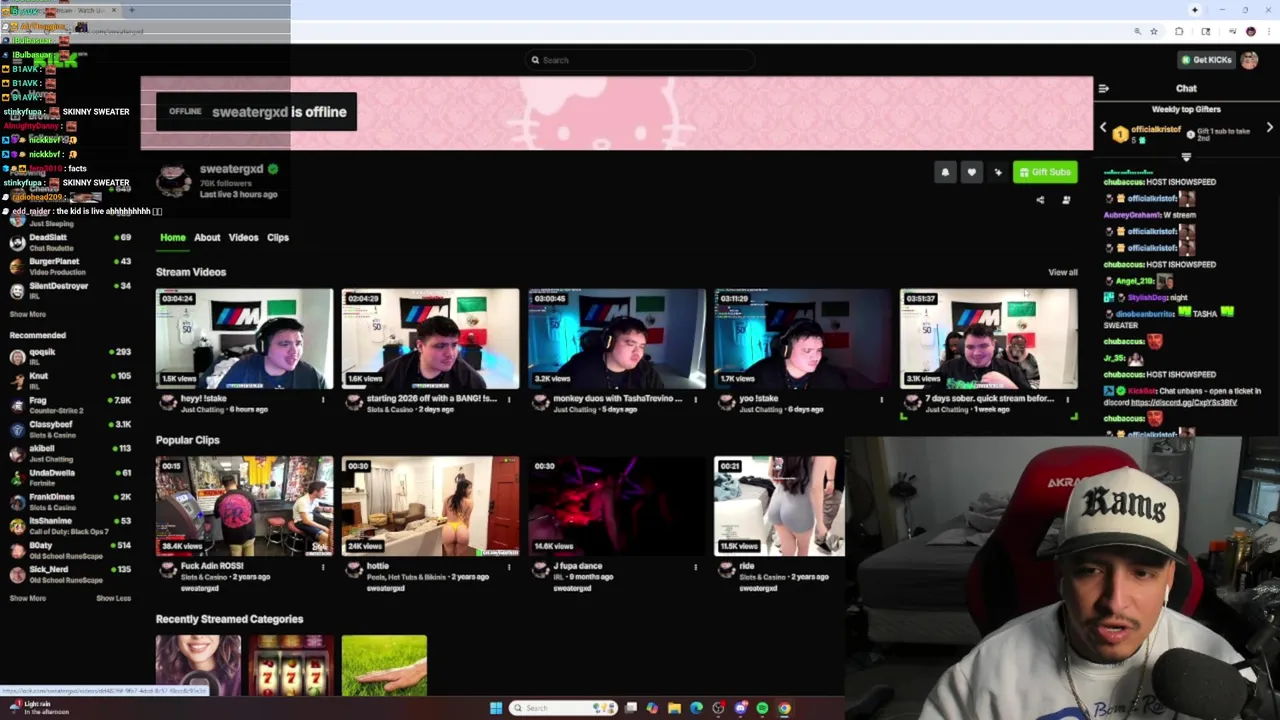Image resolution: width=1280 pixels, height=720 pixels.
Task: Click the heart follow icon
Action: click(971, 172)
